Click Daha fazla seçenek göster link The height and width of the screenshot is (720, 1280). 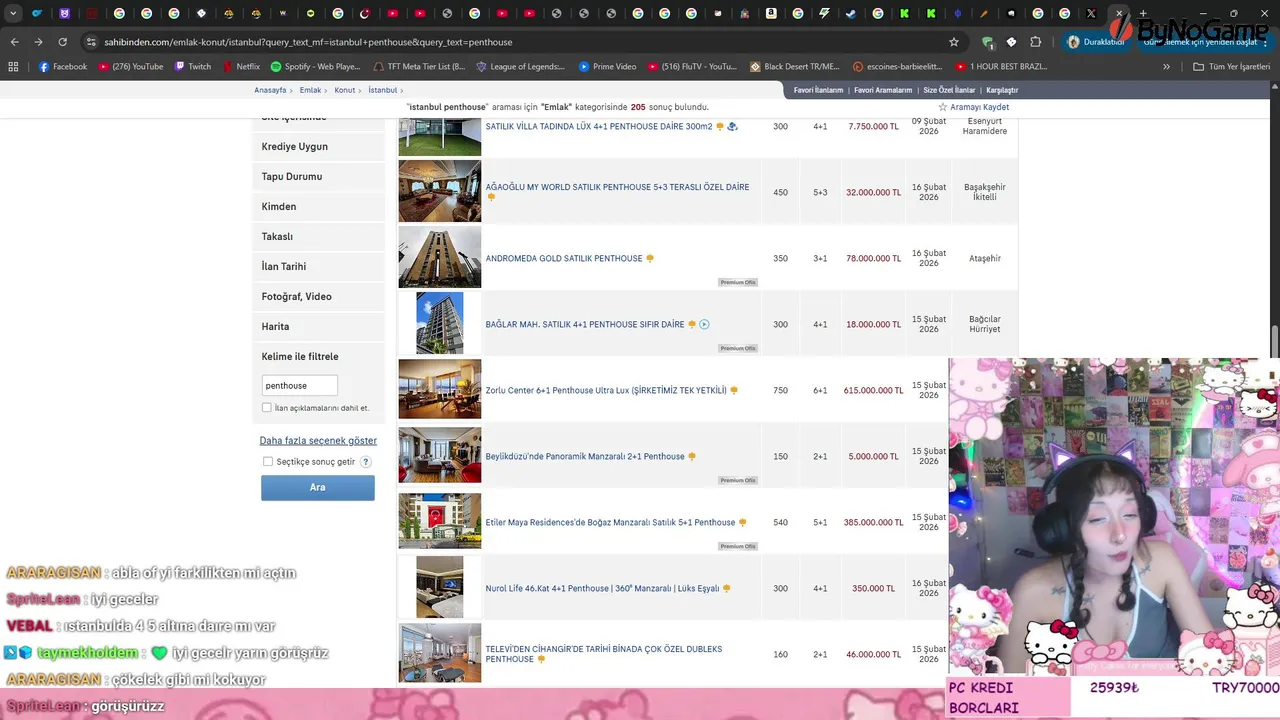pyautogui.click(x=318, y=440)
